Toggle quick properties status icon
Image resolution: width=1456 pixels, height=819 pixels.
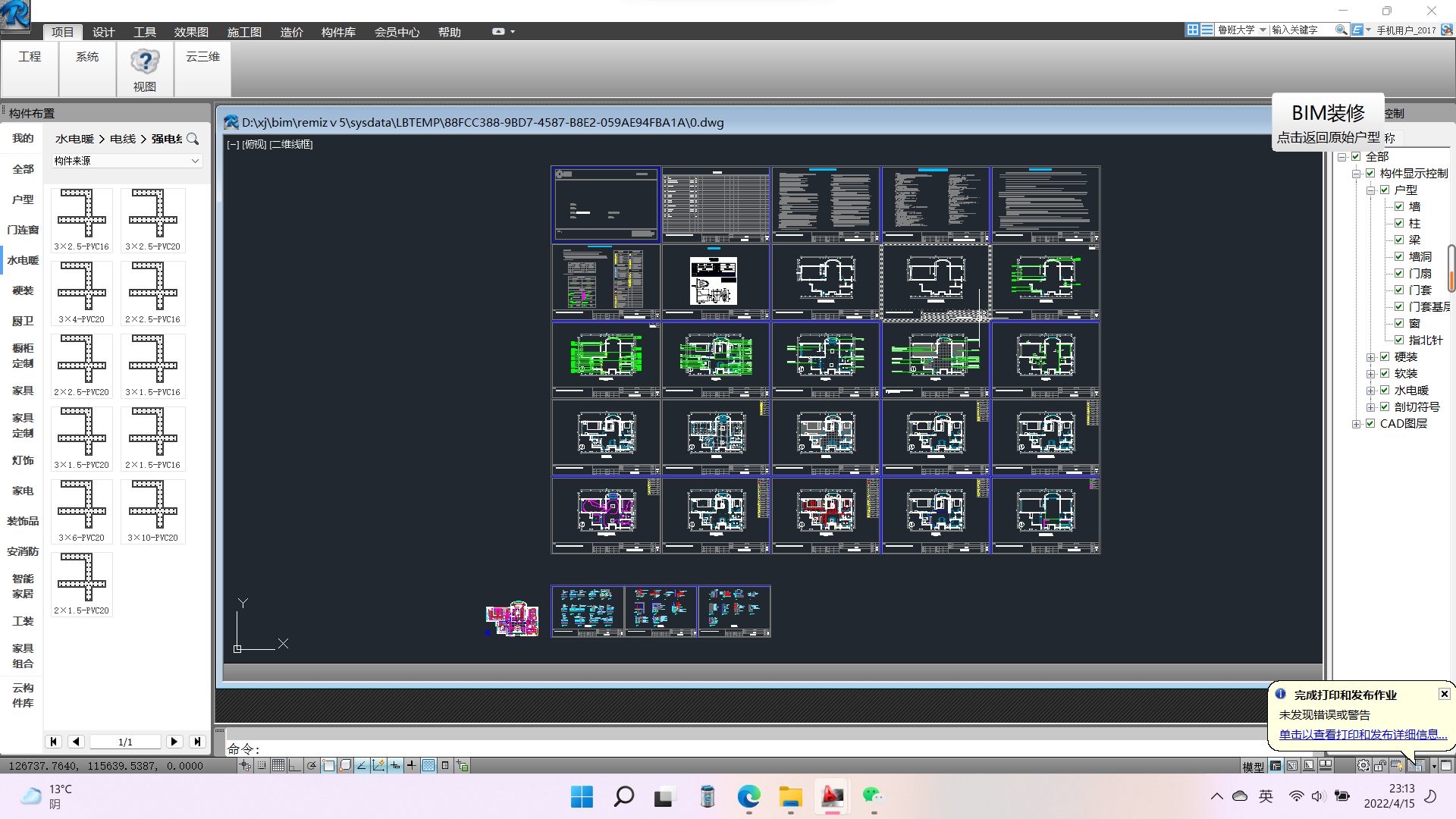(x=445, y=766)
